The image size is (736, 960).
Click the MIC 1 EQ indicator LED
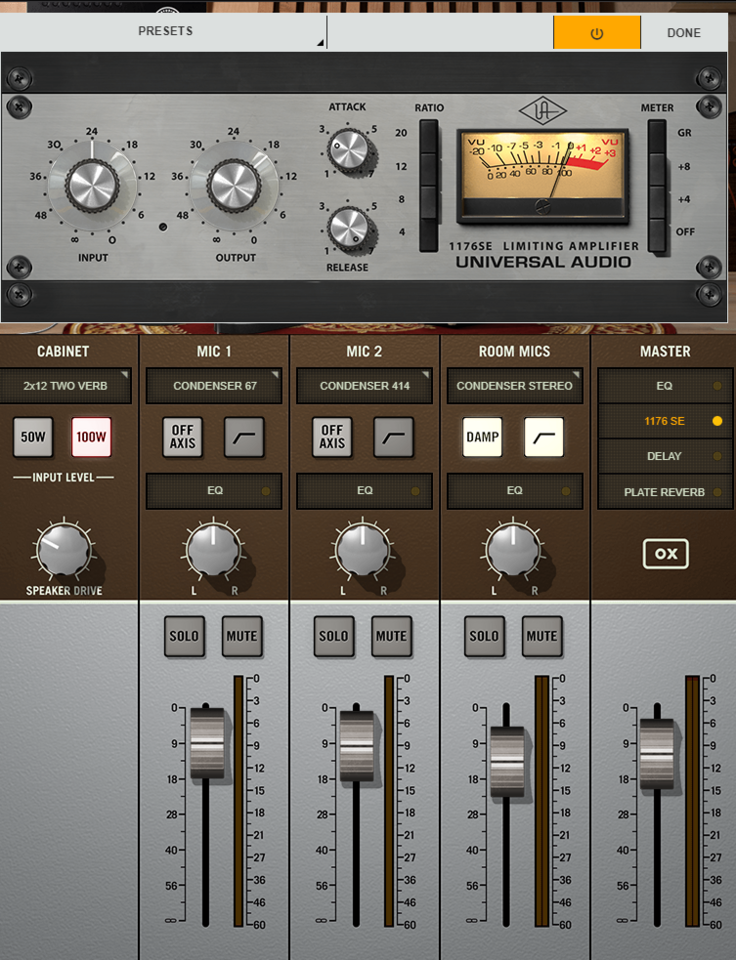[x=266, y=491]
